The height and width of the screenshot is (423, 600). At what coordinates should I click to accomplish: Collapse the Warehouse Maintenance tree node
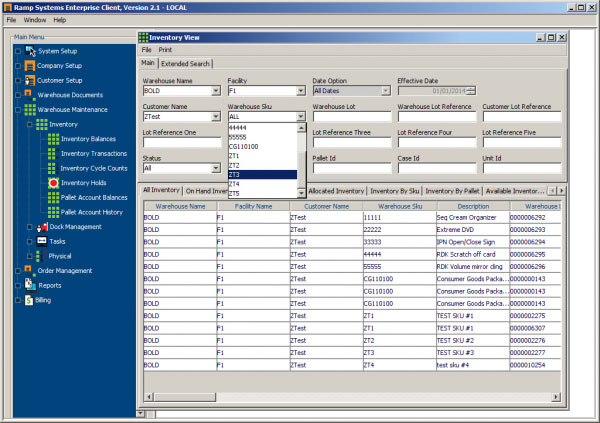click(17, 109)
